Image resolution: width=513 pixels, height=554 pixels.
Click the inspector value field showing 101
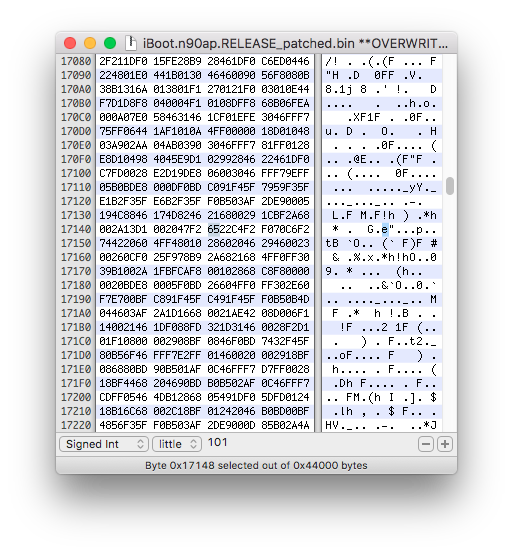click(x=218, y=442)
